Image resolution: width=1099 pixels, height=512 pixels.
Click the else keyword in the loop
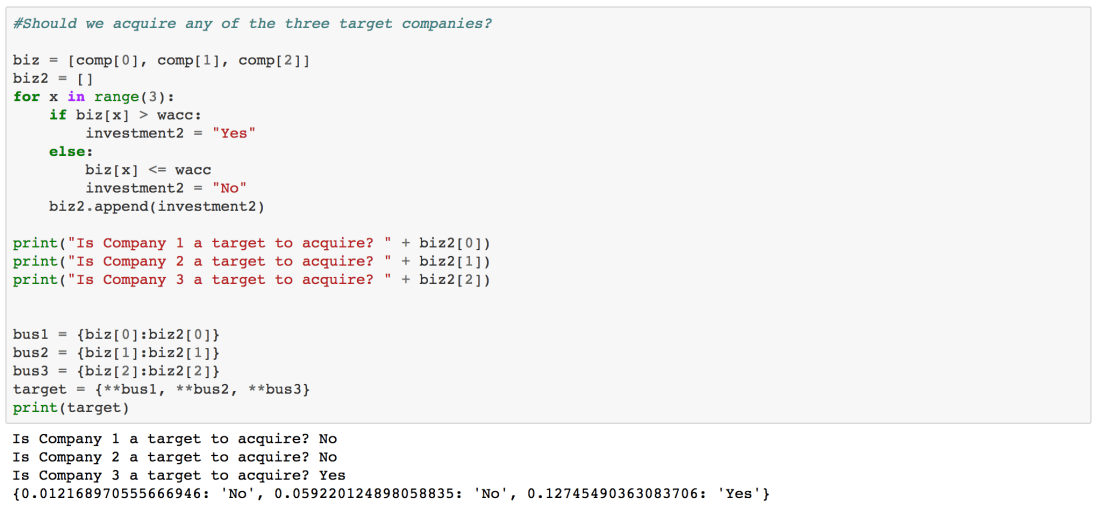pos(70,151)
